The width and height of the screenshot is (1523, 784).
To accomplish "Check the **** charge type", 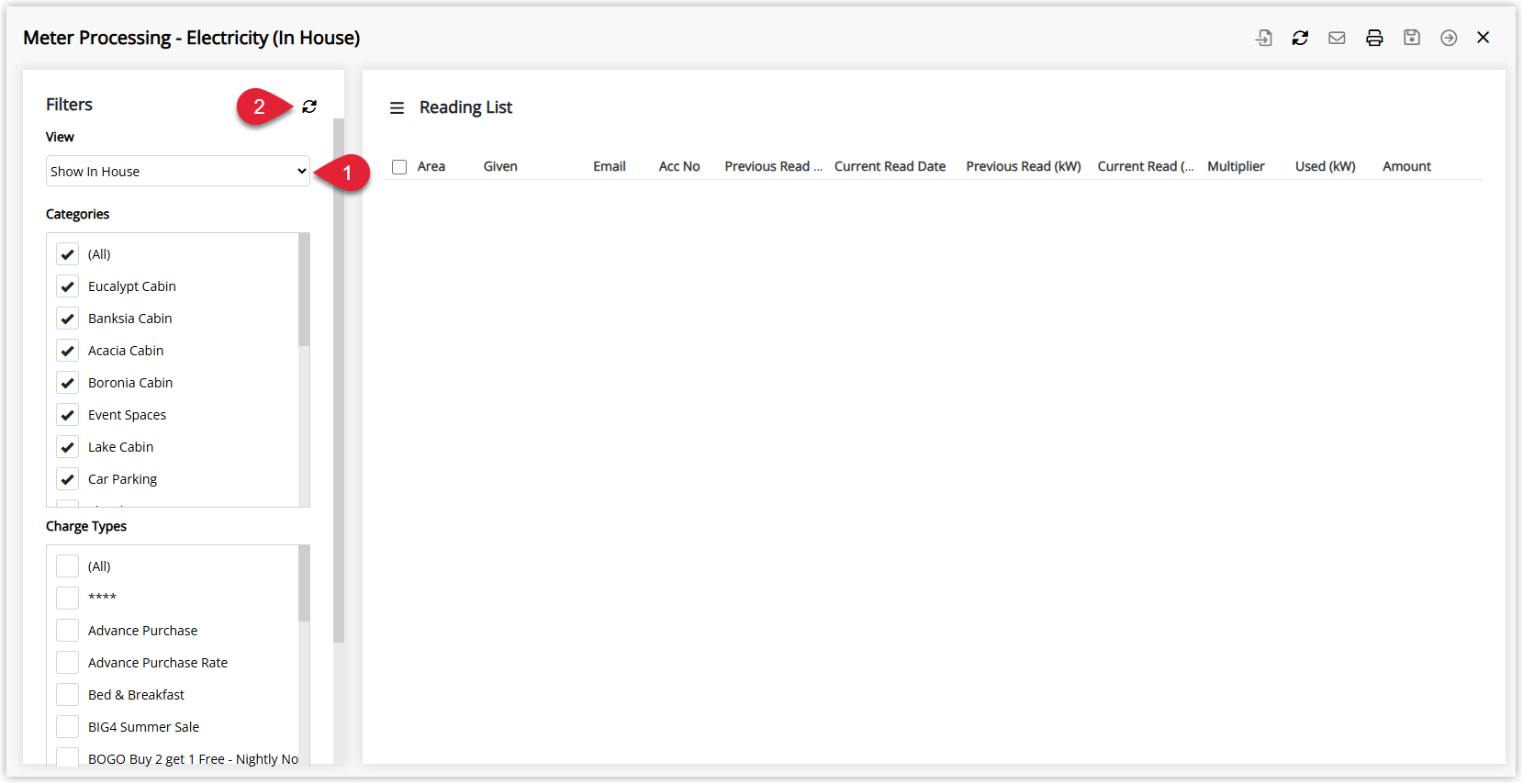I will point(67,598).
